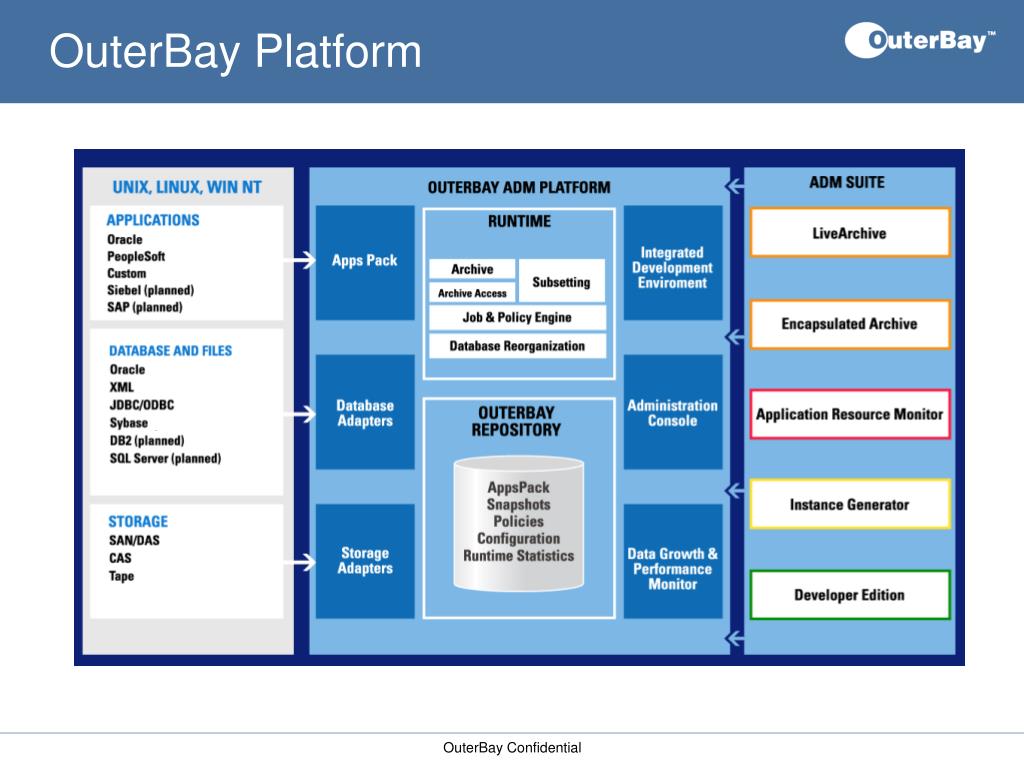Screen dimensions: 1024x768
Task: Click the OuterBay Confidential footer text
Action: (512, 748)
